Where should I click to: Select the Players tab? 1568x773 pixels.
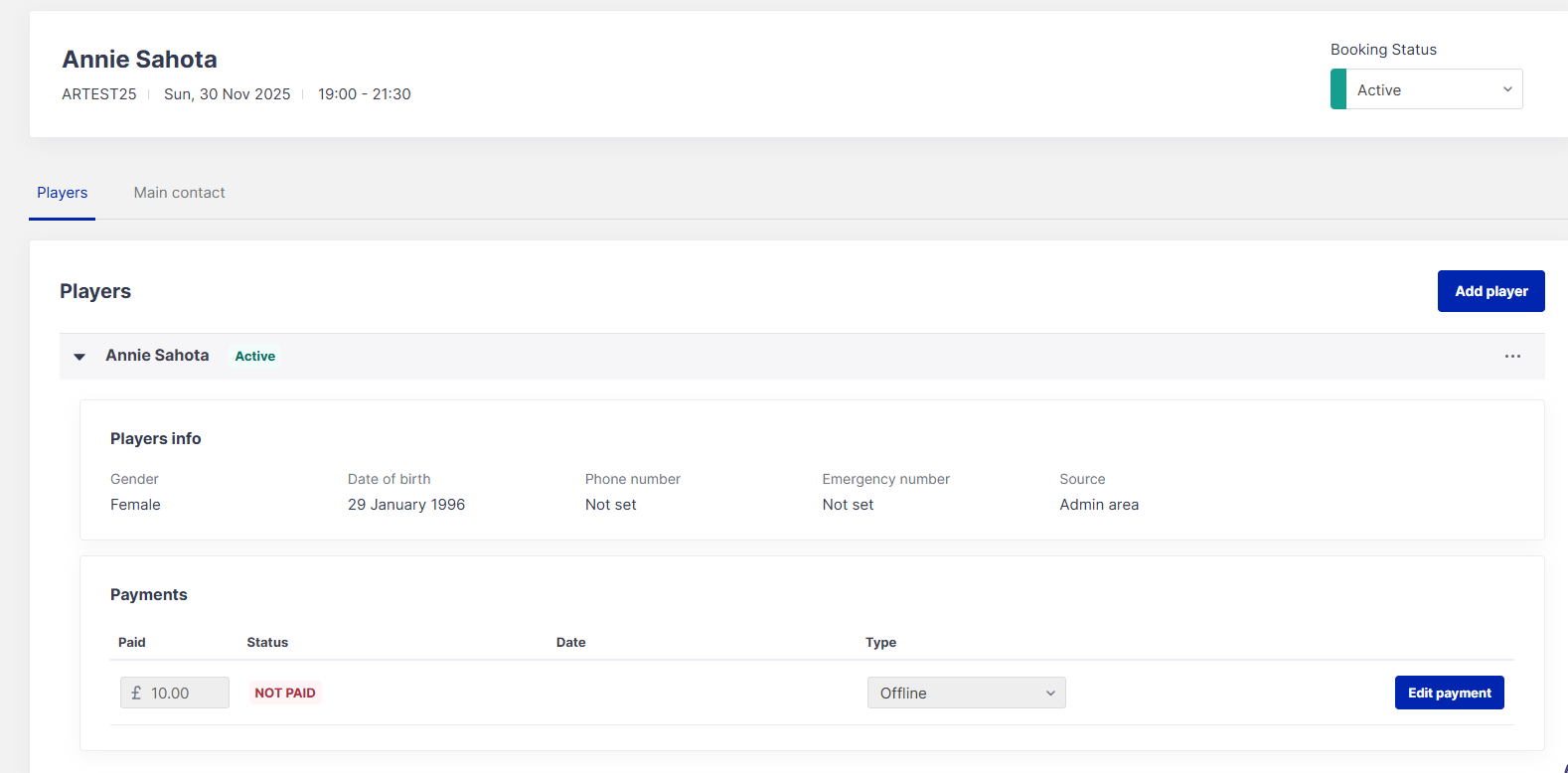(x=62, y=193)
